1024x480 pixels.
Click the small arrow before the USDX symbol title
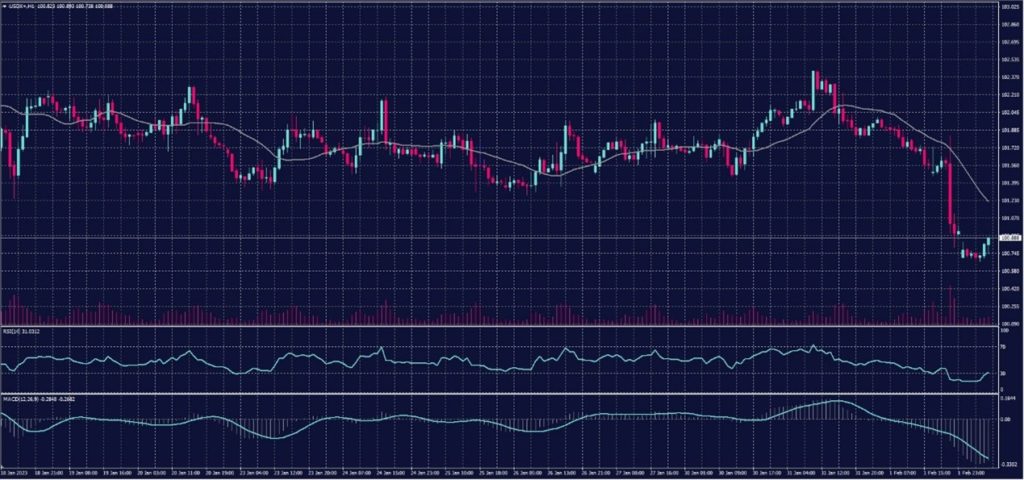point(4,6)
